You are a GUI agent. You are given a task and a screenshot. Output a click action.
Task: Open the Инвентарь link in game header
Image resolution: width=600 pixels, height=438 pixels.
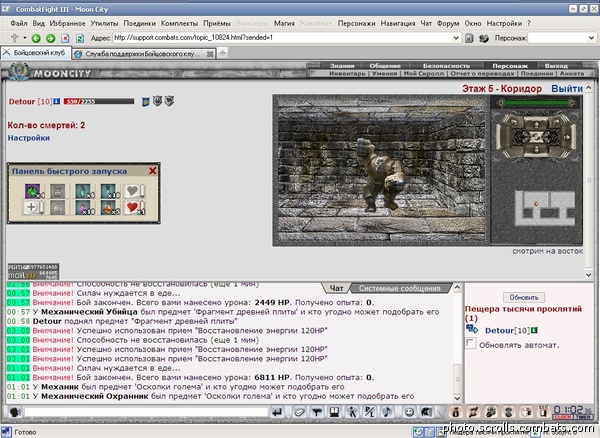click(x=347, y=73)
